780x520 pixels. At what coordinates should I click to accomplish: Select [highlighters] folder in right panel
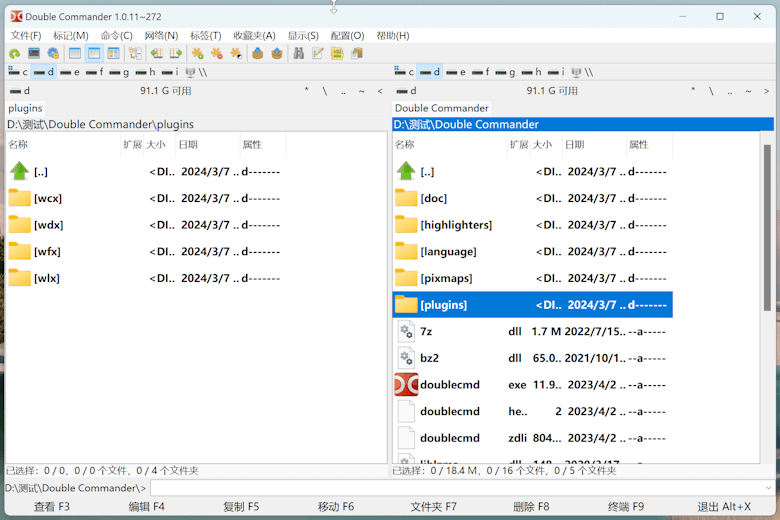533,225
